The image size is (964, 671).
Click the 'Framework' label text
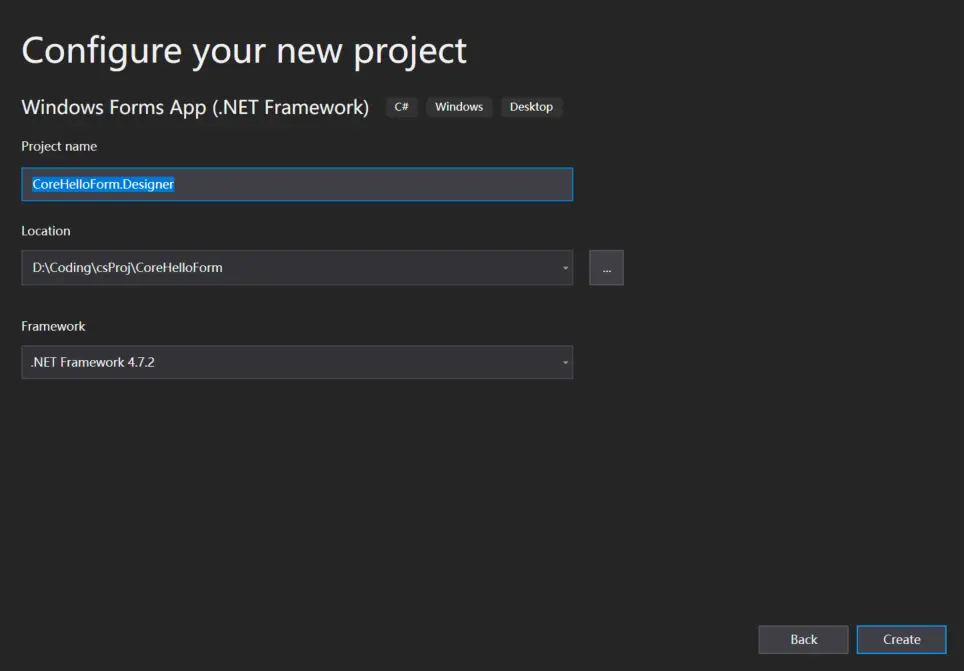coord(53,326)
